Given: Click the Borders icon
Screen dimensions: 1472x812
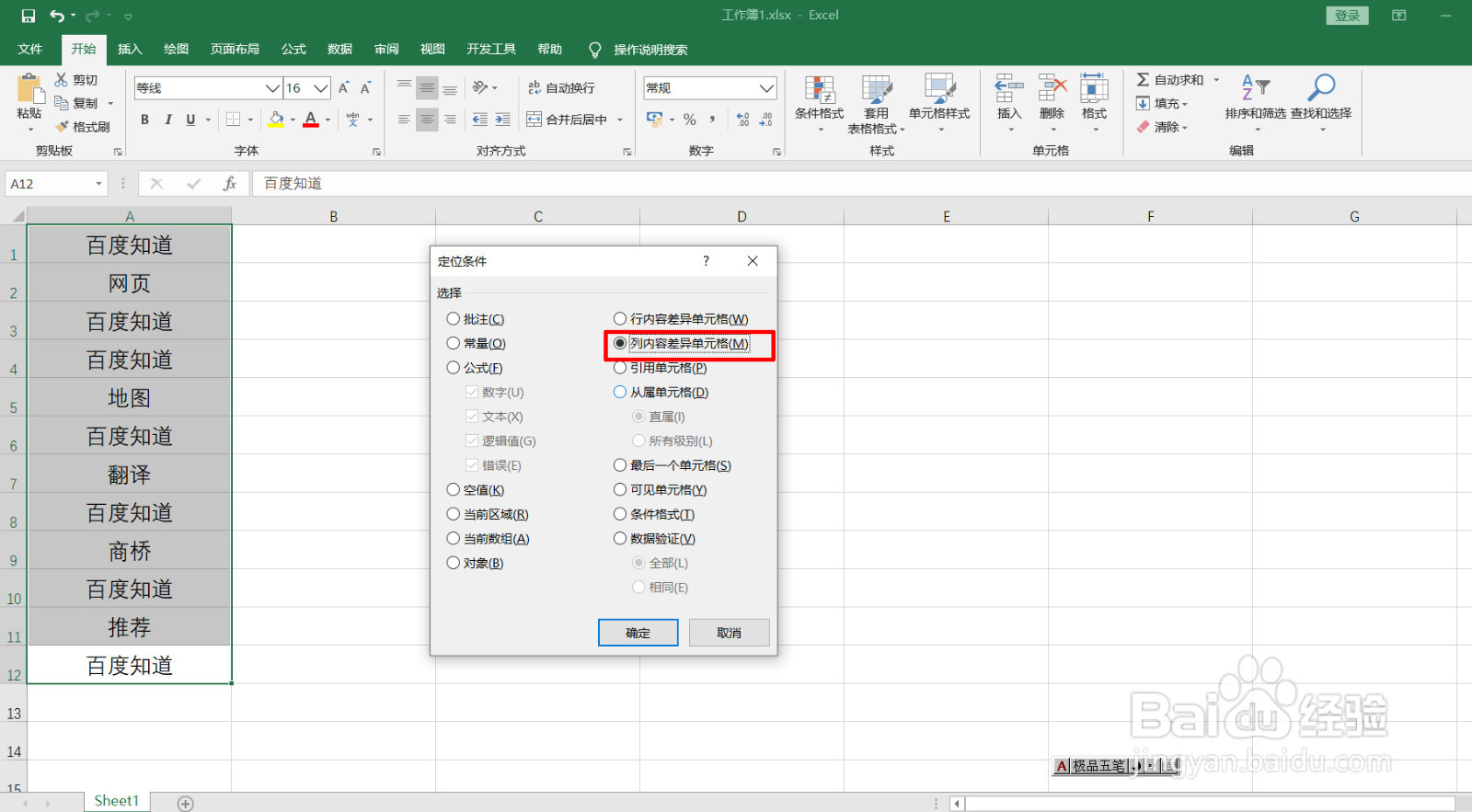Looking at the screenshot, I should click(234, 120).
